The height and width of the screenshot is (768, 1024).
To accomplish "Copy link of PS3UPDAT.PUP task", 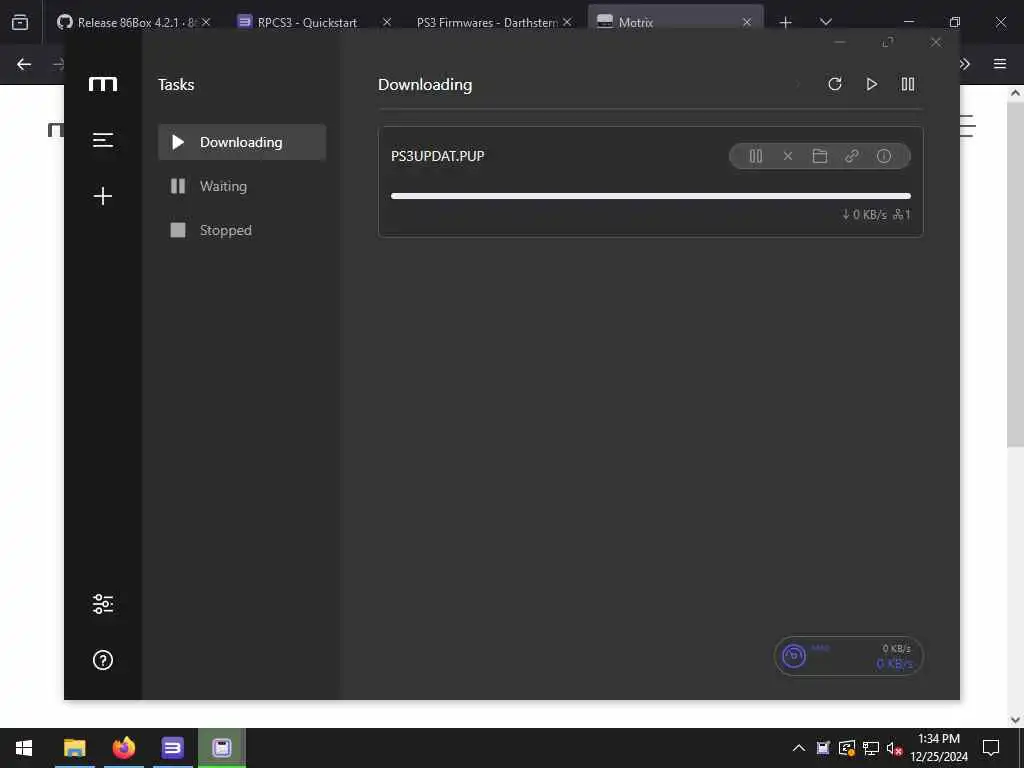I will (x=852, y=156).
